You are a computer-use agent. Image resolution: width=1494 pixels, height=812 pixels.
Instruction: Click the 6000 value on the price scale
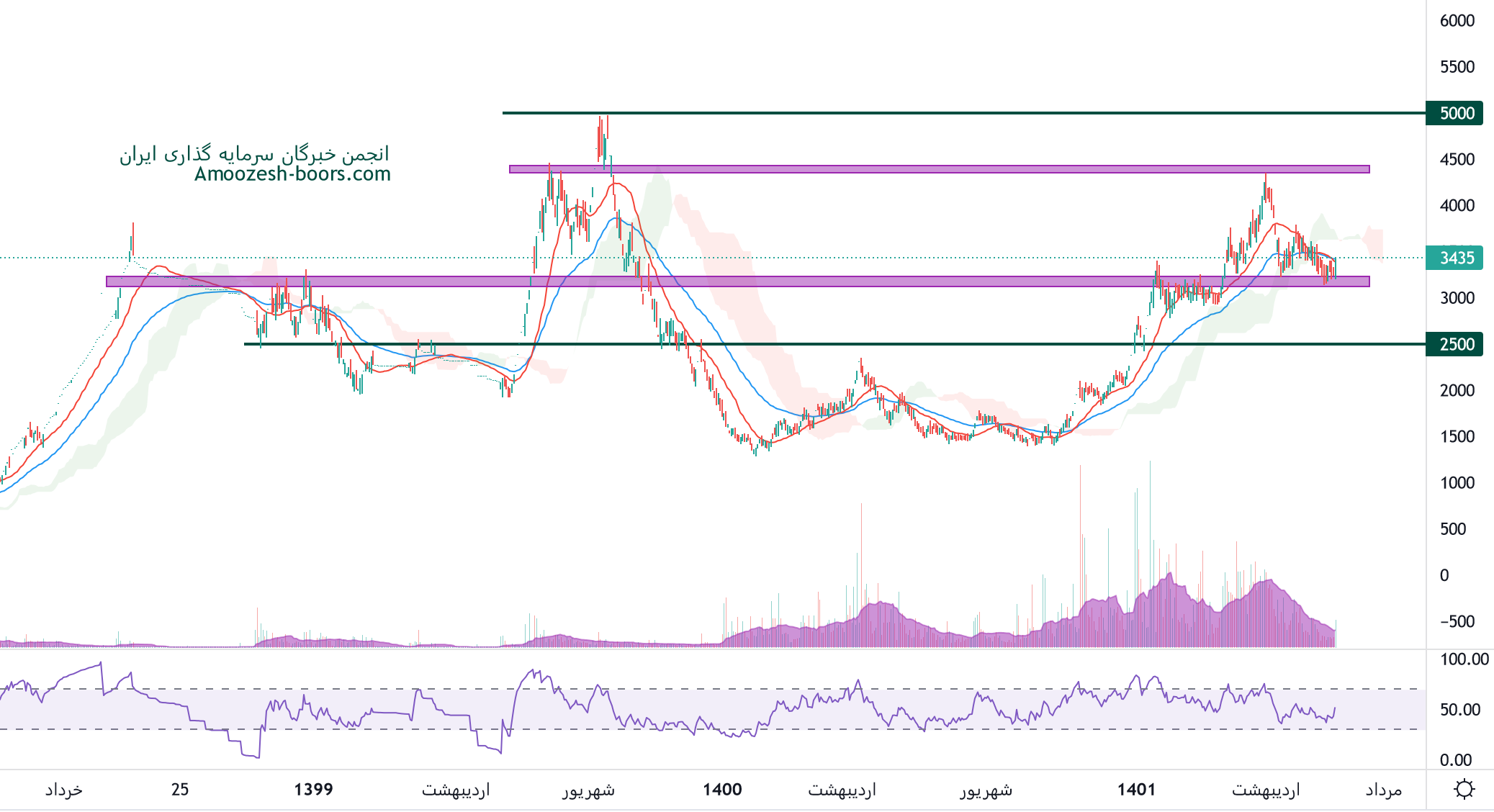pos(1457,21)
